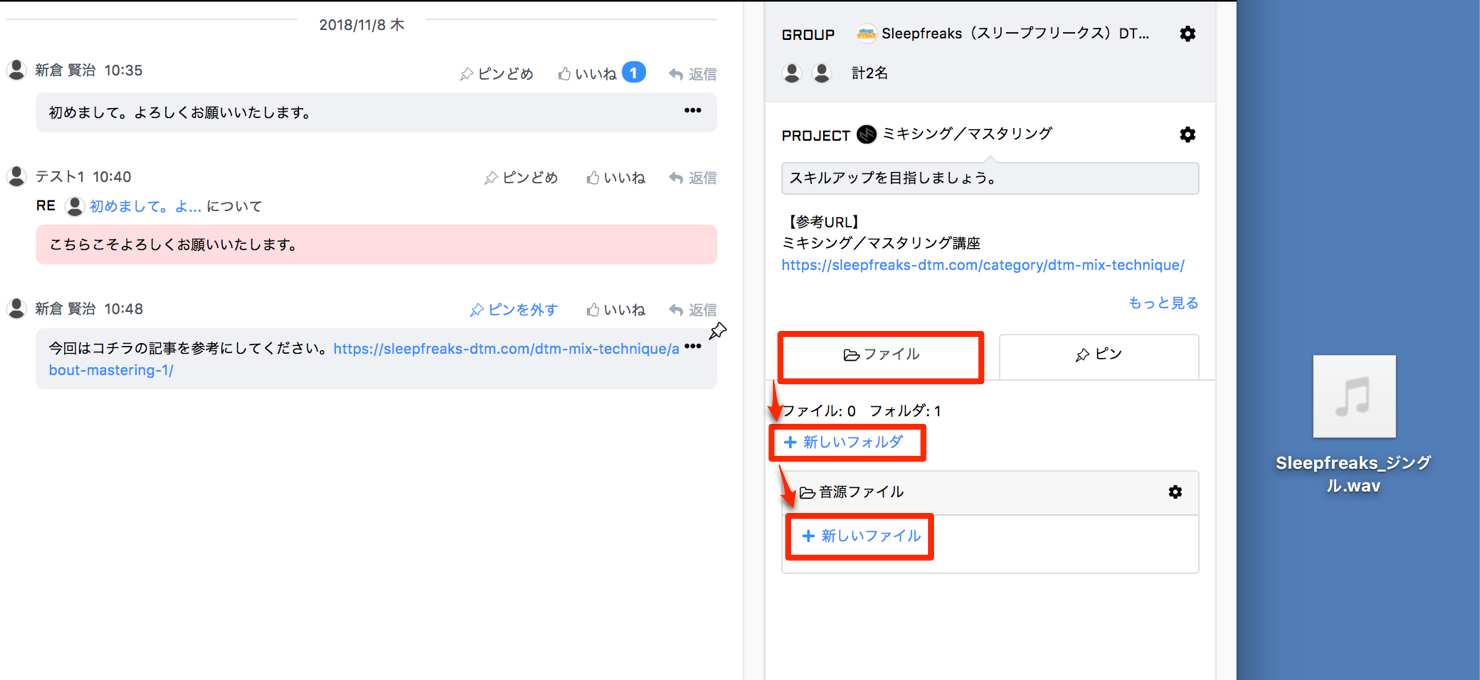Click 新倉 賢治 avatar at 10:48
The image size is (1480, 680).
pos(16,308)
